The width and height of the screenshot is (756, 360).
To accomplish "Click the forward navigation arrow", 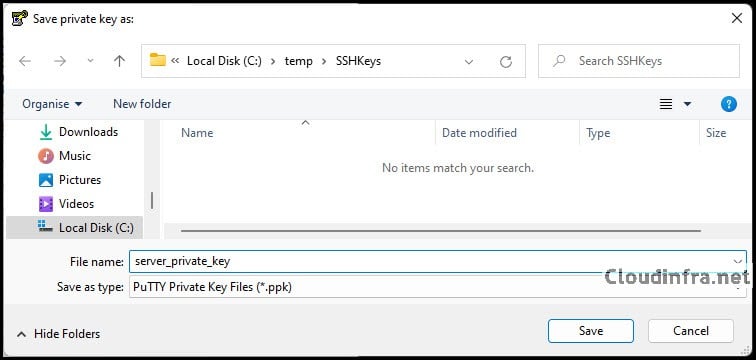I will tap(60, 61).
